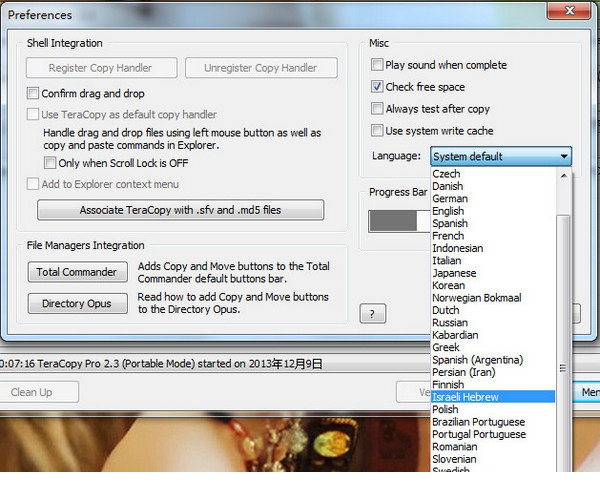Choose Korean language entry
Viewport: 600px width, 490px height.
tap(493, 285)
